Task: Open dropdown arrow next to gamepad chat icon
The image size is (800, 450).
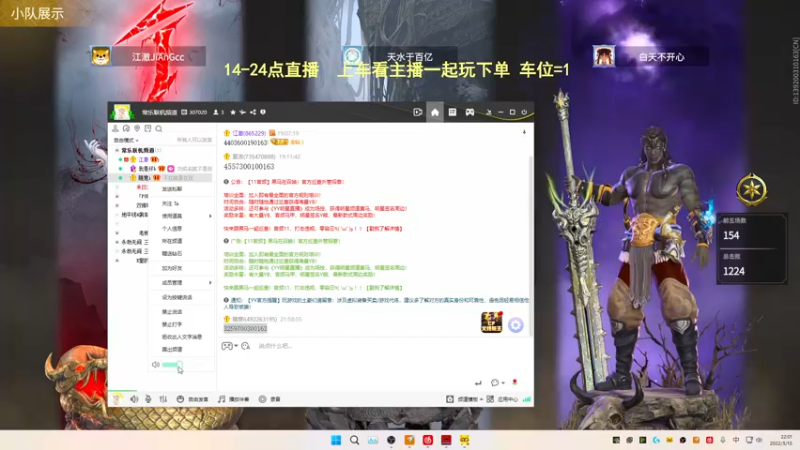Action: pyautogui.click(x=236, y=346)
